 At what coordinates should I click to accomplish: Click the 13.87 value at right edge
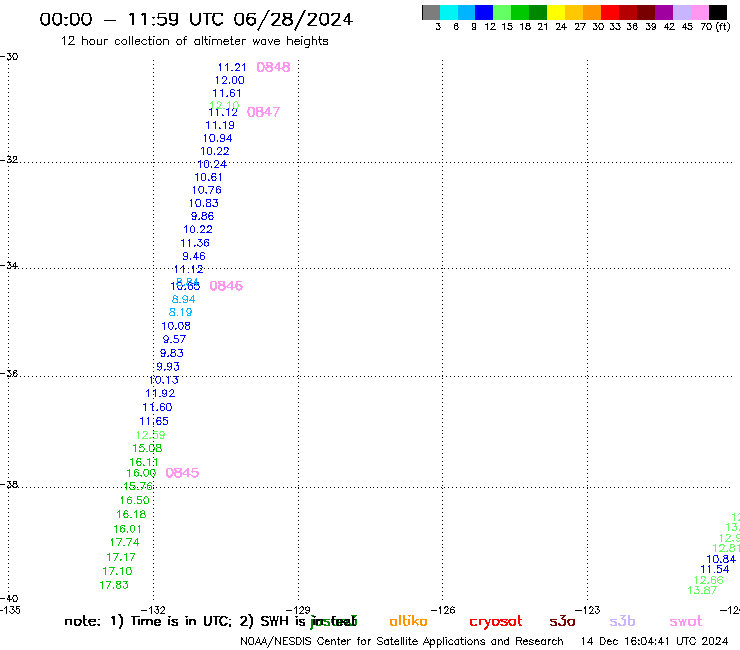(702, 590)
